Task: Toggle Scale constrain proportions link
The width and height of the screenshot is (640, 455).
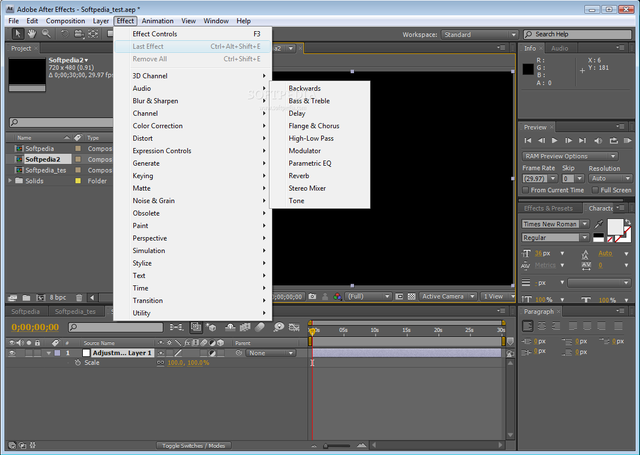Action: [x=160, y=363]
